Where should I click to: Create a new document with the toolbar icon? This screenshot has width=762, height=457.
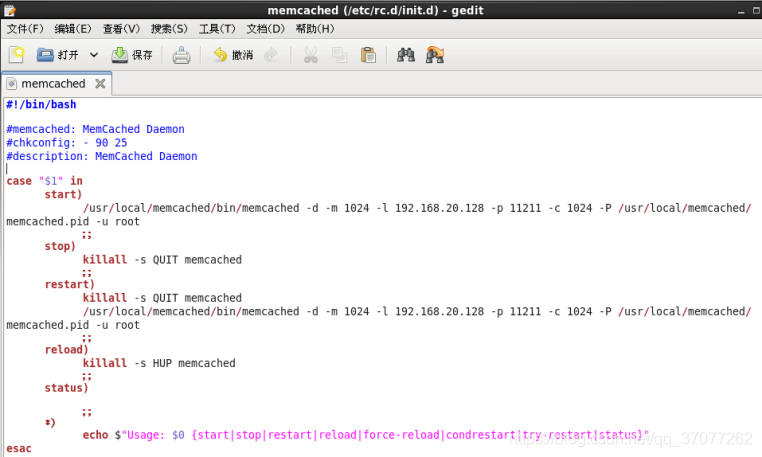pyautogui.click(x=16, y=55)
